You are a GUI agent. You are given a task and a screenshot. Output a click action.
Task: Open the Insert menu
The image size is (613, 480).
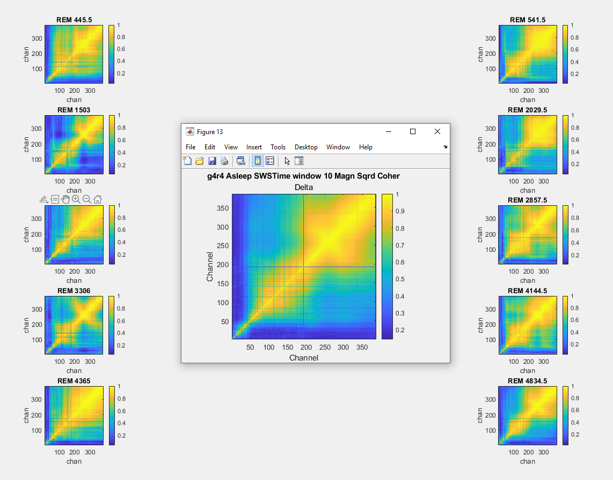[x=254, y=147]
